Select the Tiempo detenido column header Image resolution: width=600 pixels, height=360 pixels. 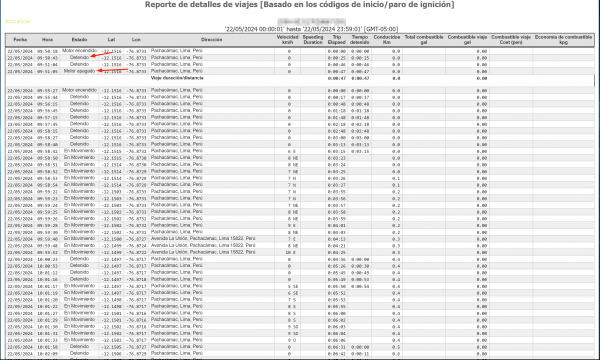pyautogui.click(x=360, y=40)
